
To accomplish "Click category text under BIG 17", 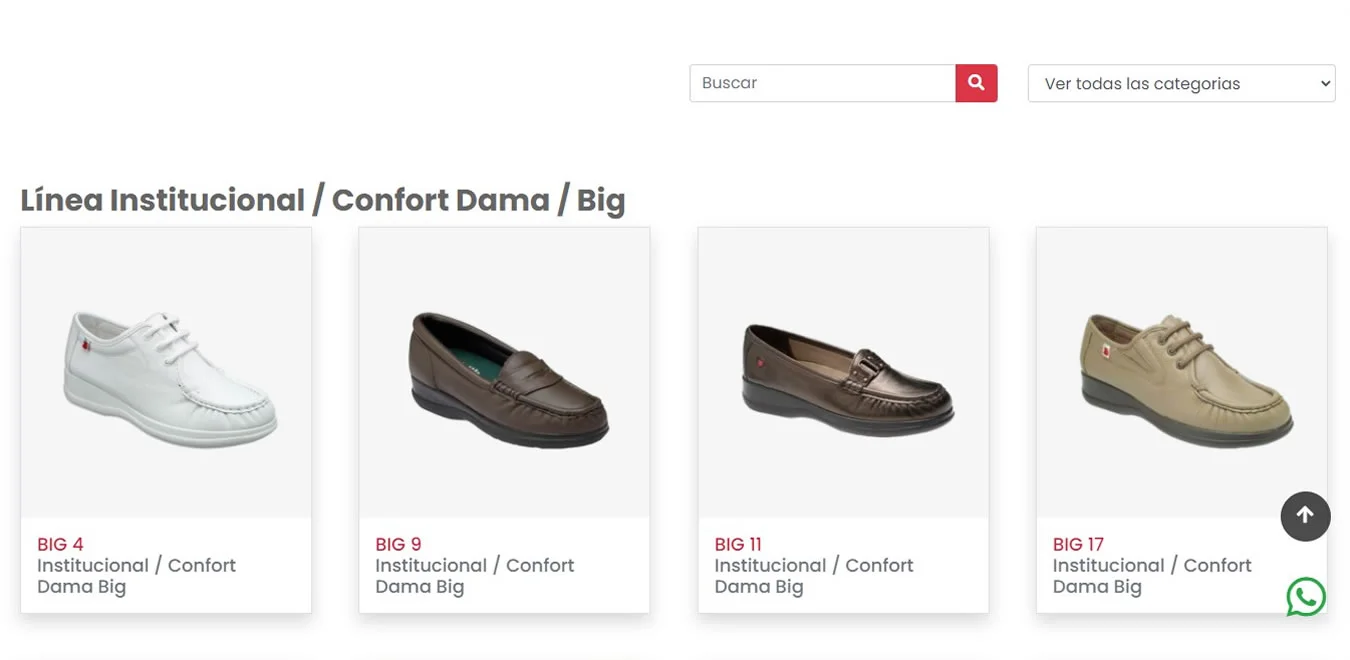I will click(x=1151, y=576).
